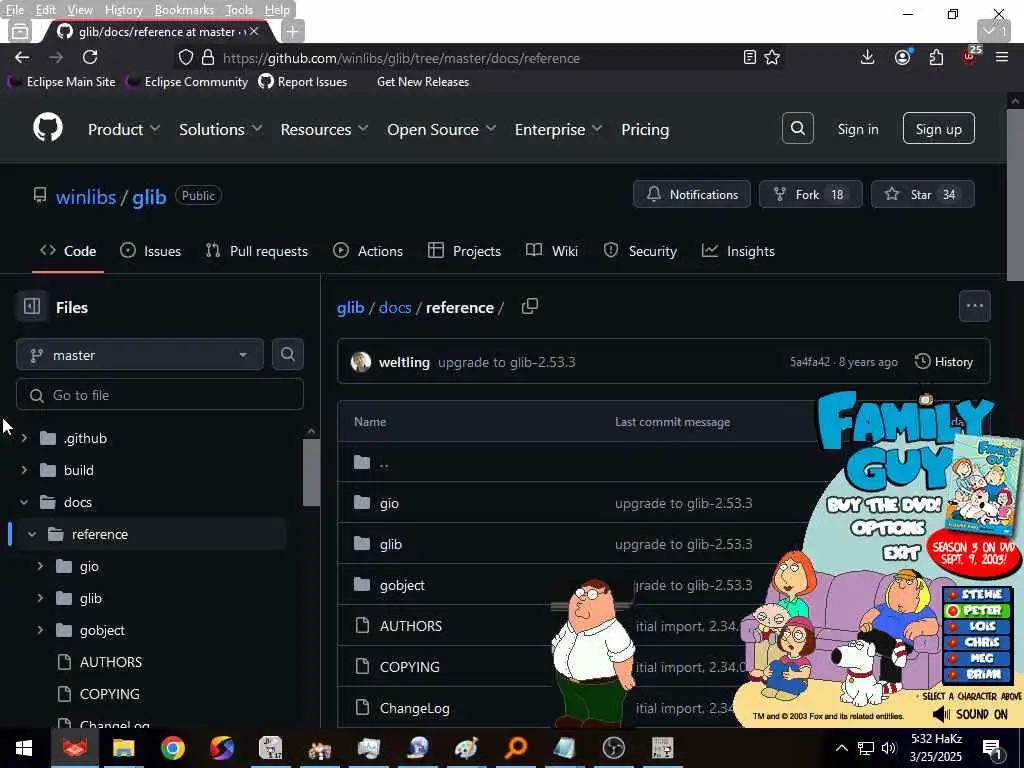The image size is (1024, 768).
Task: Switch to Pull requests tab
Action: click(x=257, y=251)
